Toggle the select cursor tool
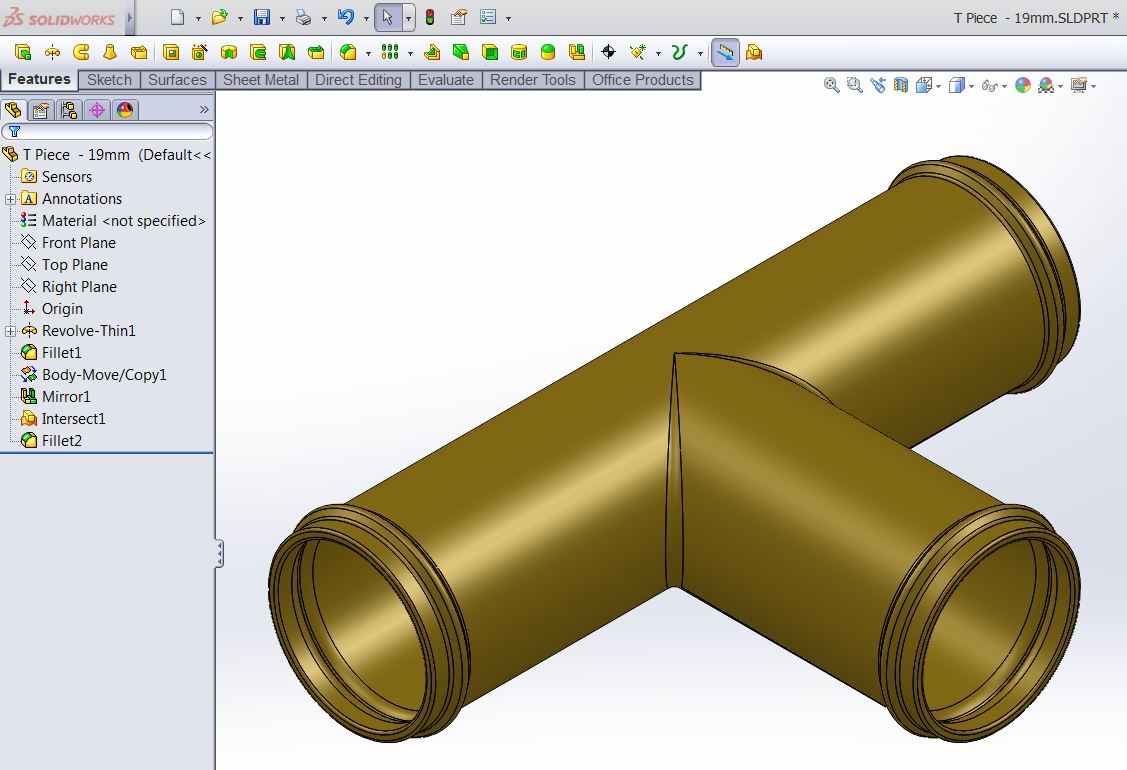 (388, 17)
